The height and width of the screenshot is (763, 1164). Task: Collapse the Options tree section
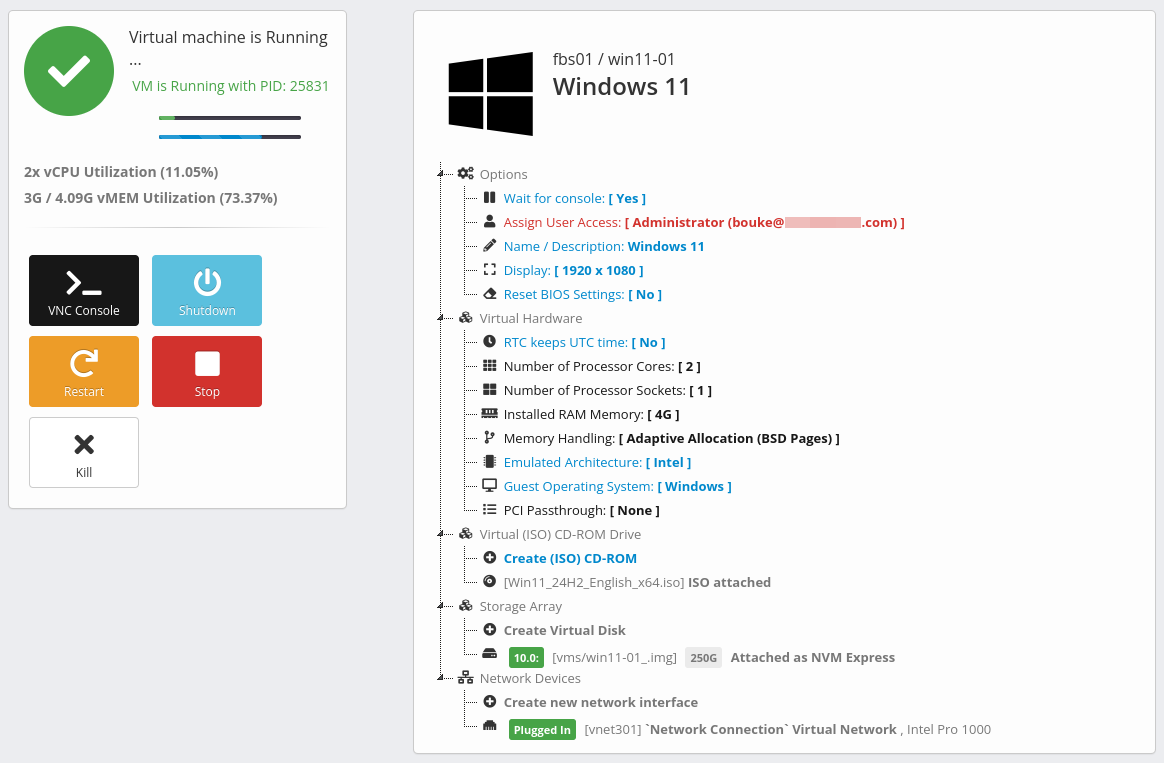click(440, 174)
